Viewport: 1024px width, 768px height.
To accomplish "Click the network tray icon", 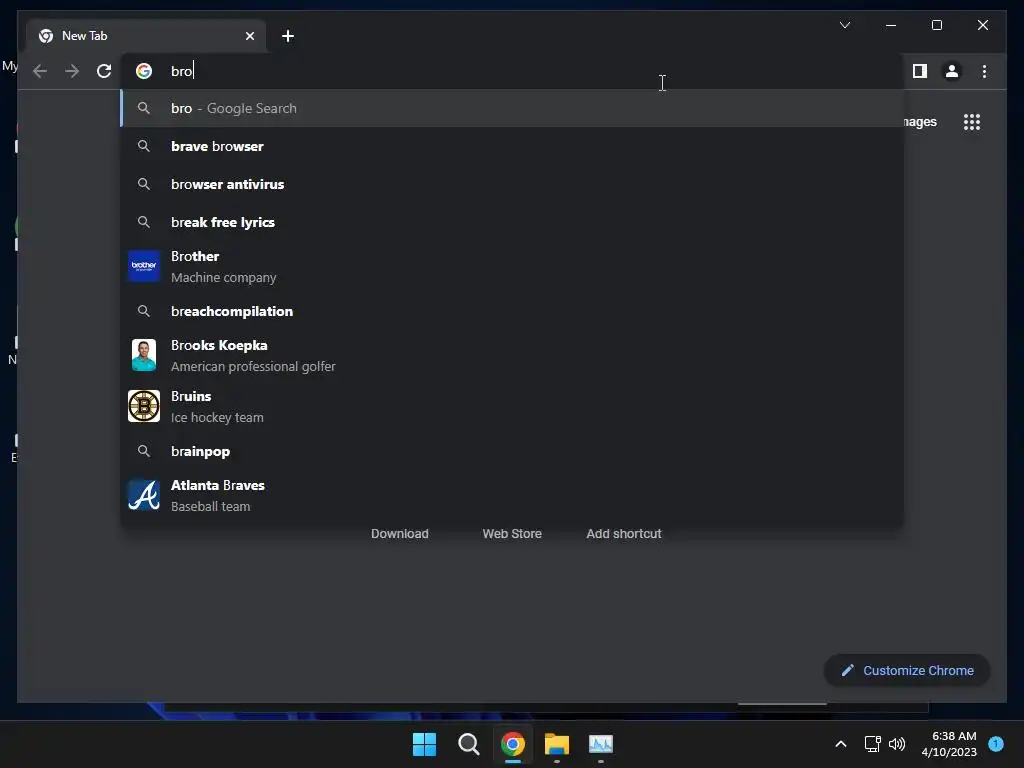I will pos(872,744).
